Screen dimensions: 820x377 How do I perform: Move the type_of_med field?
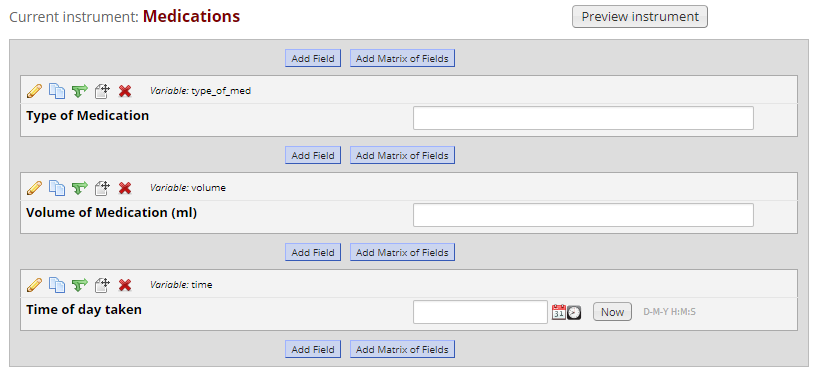[x=102, y=91]
